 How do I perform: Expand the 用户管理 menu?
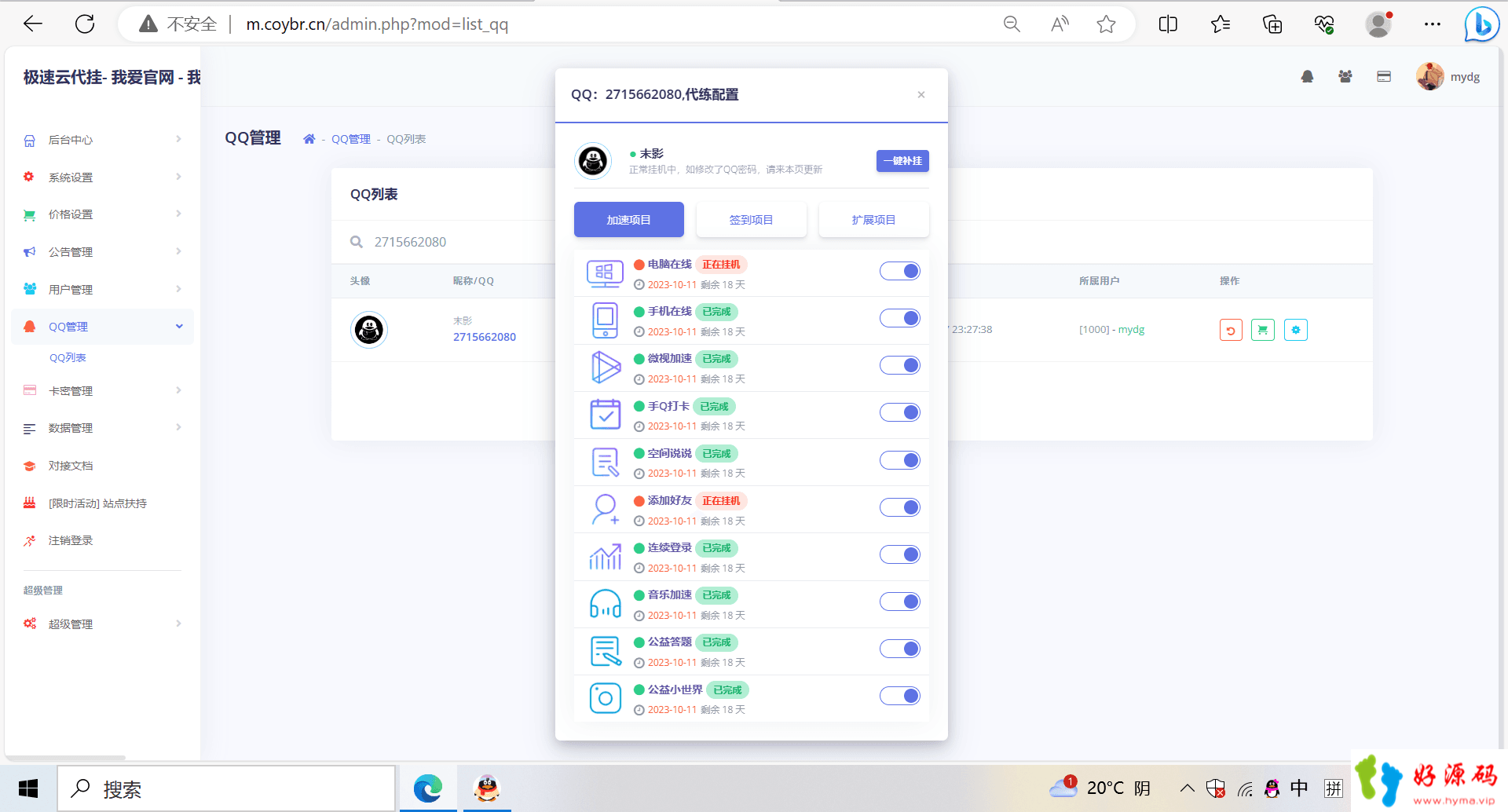coord(102,290)
